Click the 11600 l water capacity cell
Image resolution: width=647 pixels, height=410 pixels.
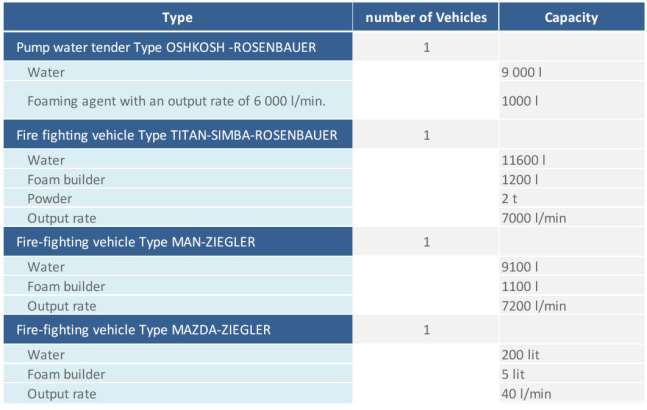pyautogui.click(x=571, y=160)
